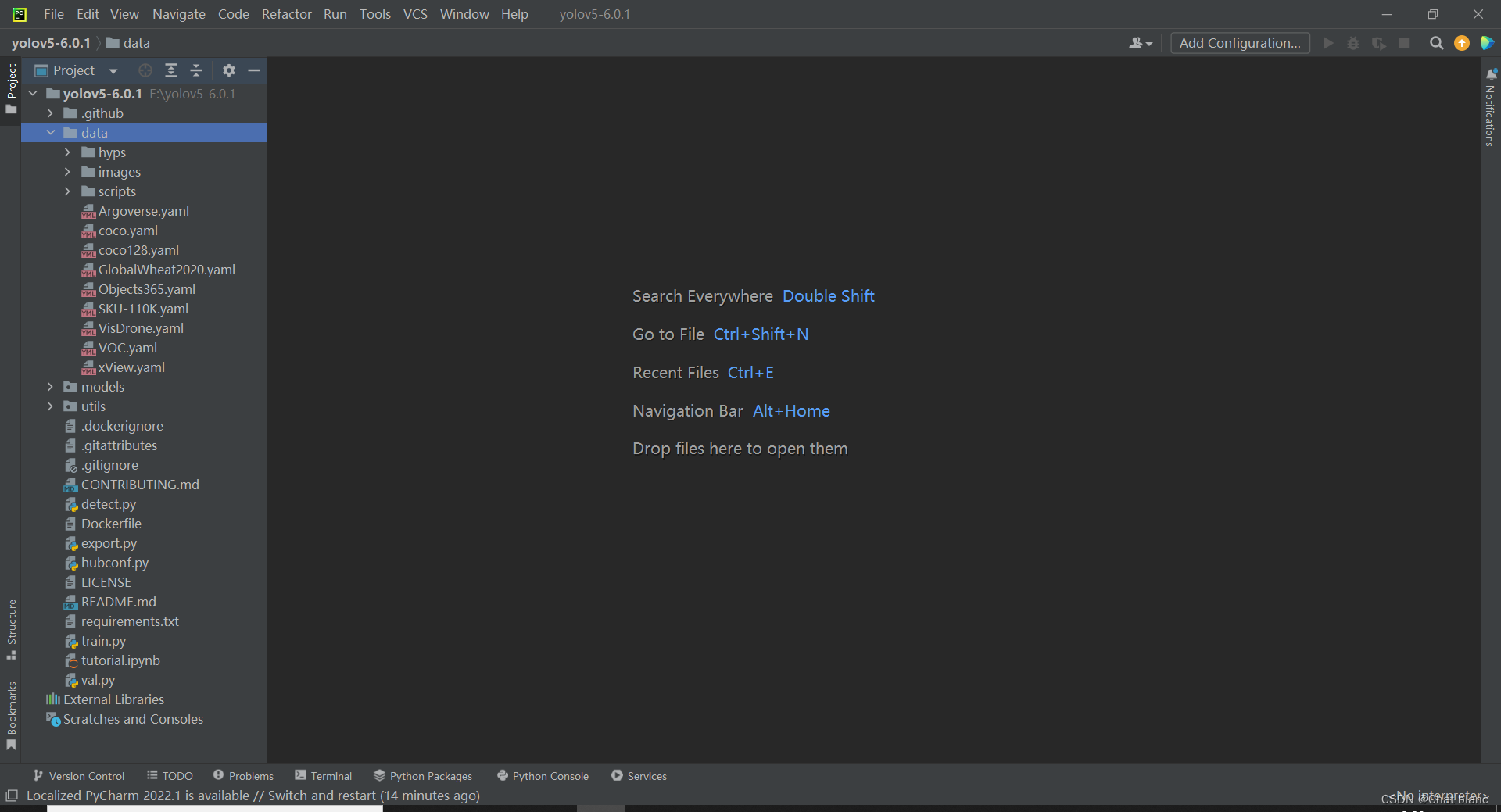Open the user account icon dropdown
The image size is (1501, 812).
(1141, 43)
